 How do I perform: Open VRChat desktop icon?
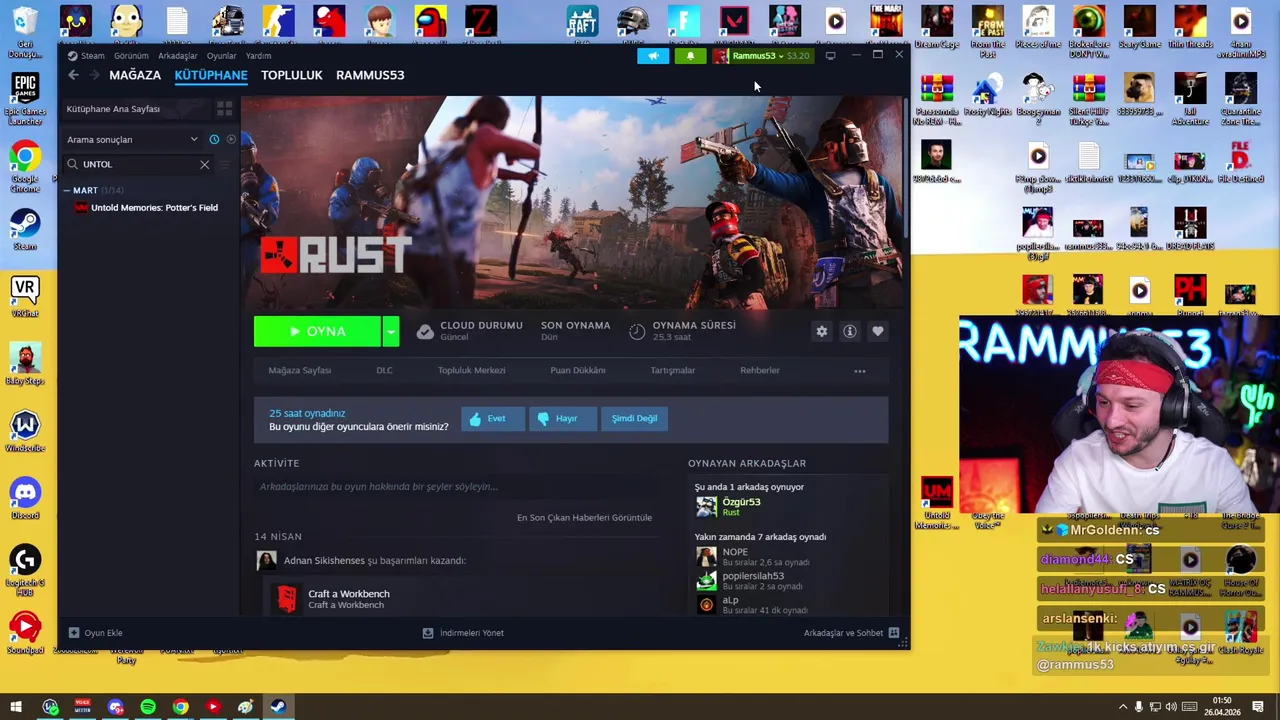click(x=25, y=297)
